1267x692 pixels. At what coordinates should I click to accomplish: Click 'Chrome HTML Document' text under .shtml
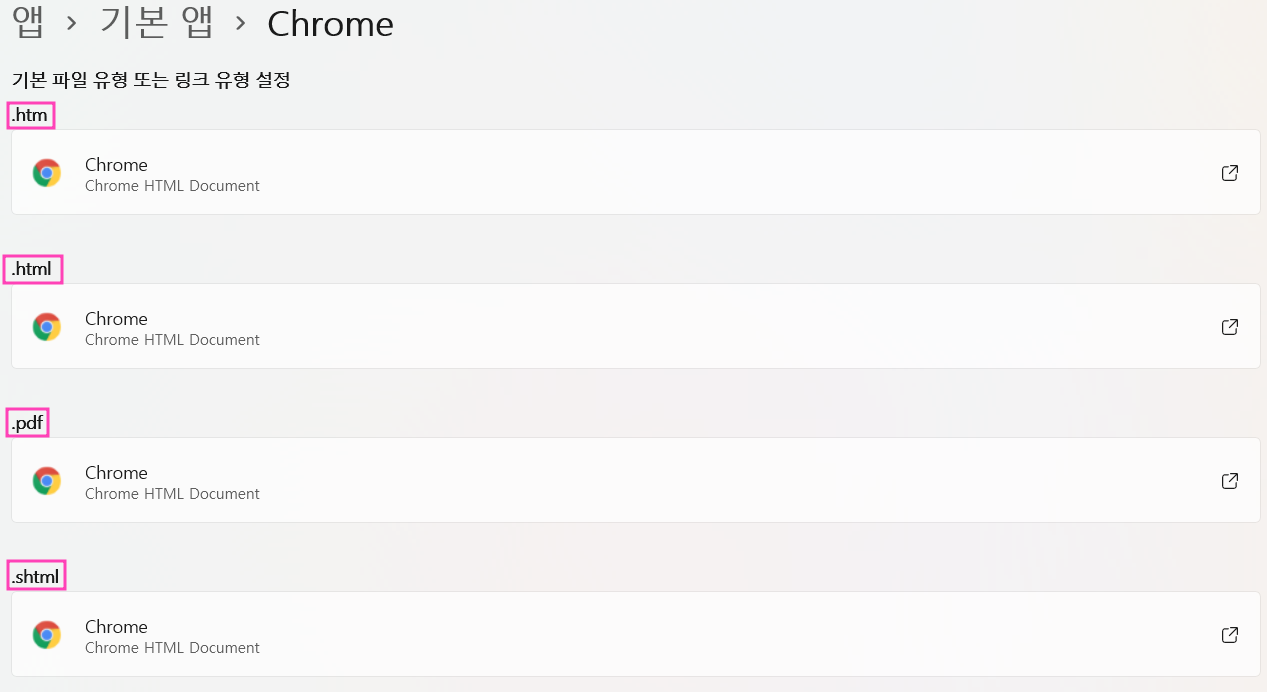point(172,648)
